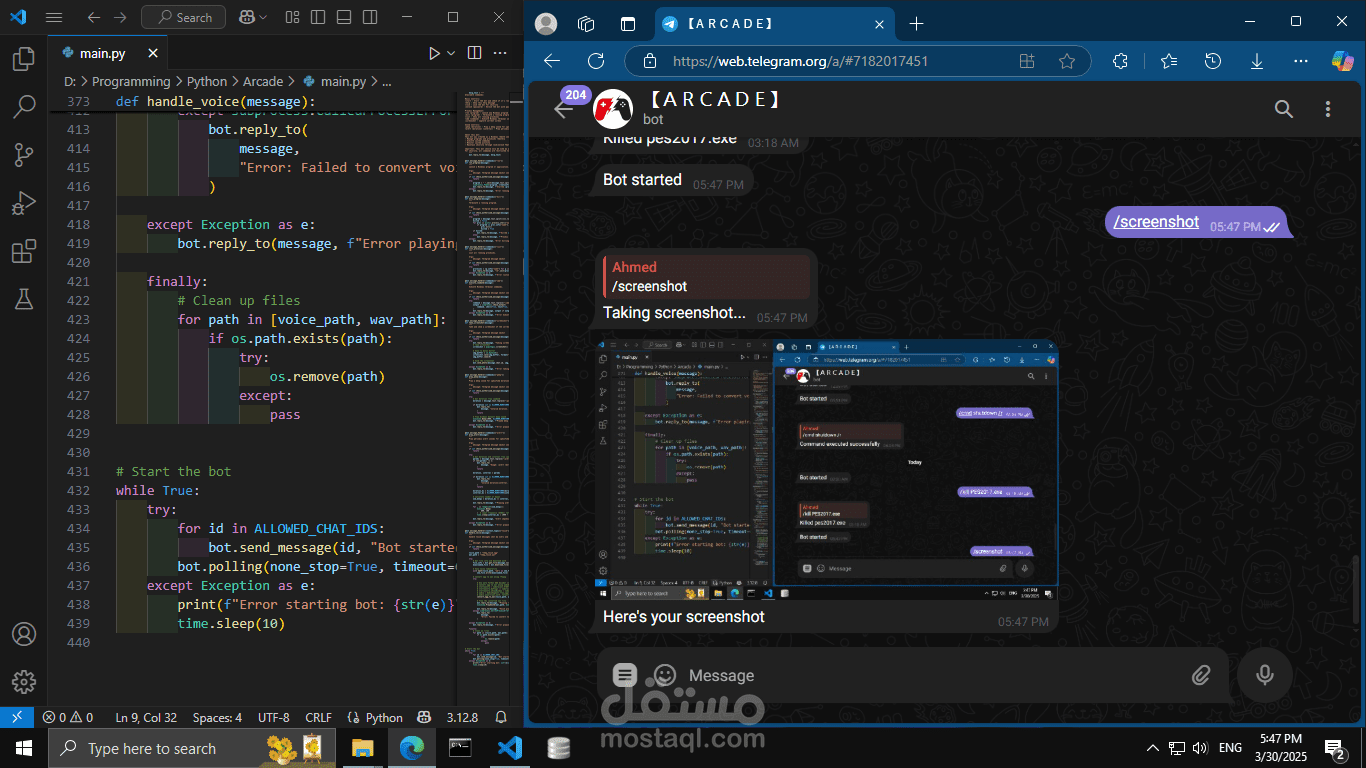Toggle the bottom panel in VS Code
This screenshot has height=768, width=1366.
[344, 17]
